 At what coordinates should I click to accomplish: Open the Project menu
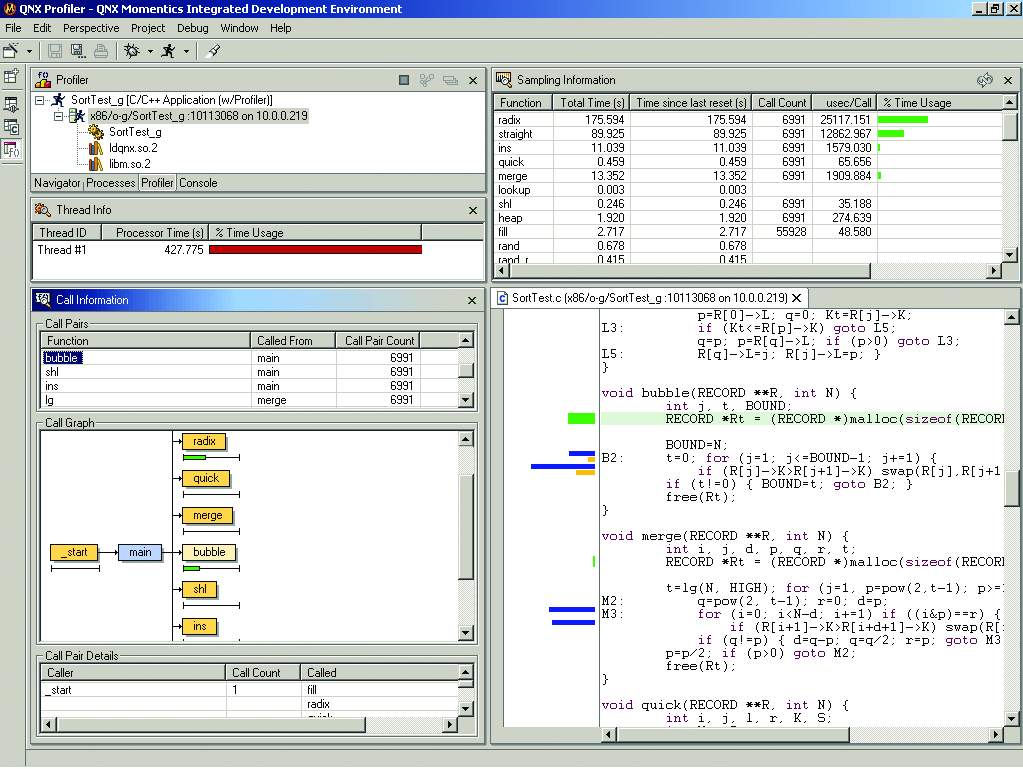[147, 28]
